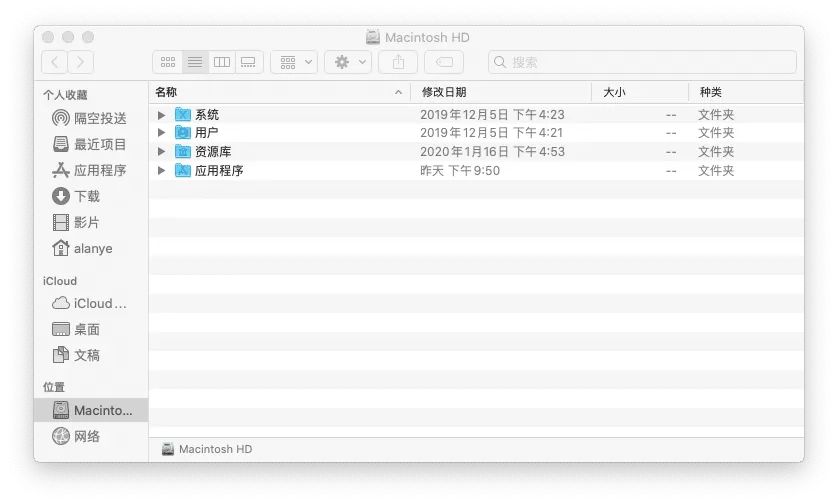Switch to list view

(x=195, y=62)
